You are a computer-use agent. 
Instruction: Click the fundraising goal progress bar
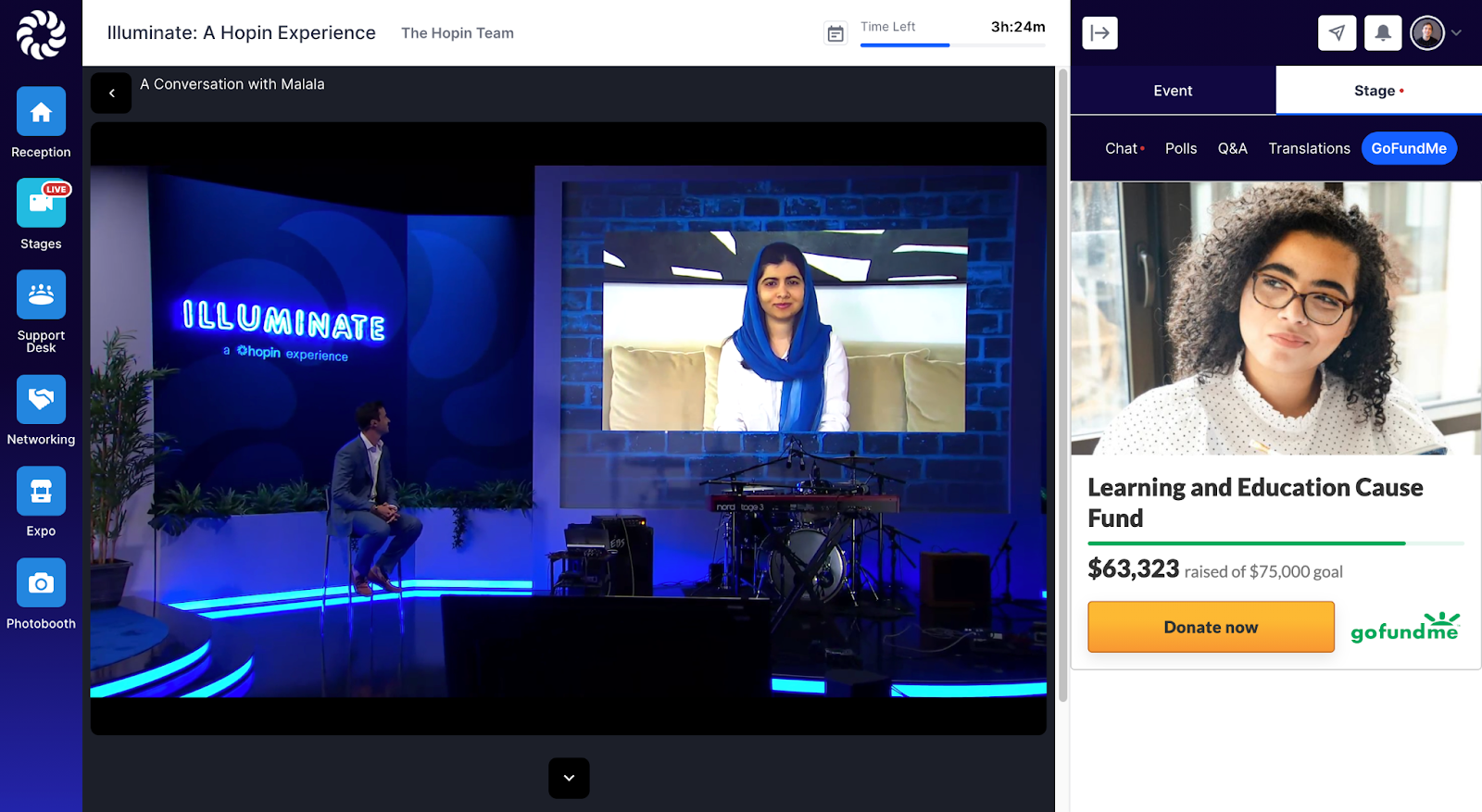1275,543
